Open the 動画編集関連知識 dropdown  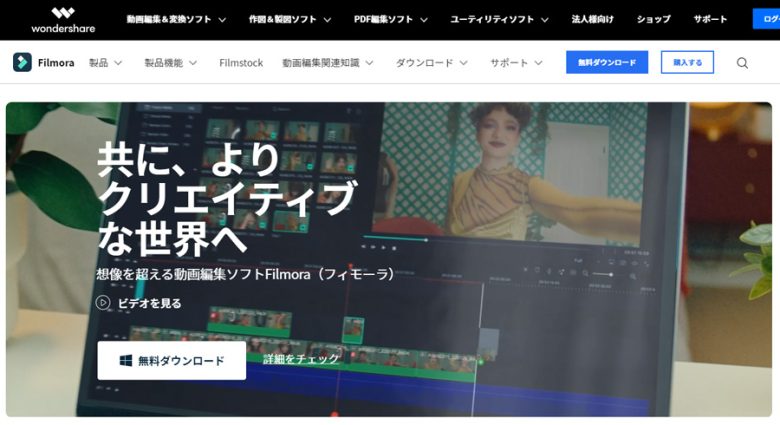(327, 63)
